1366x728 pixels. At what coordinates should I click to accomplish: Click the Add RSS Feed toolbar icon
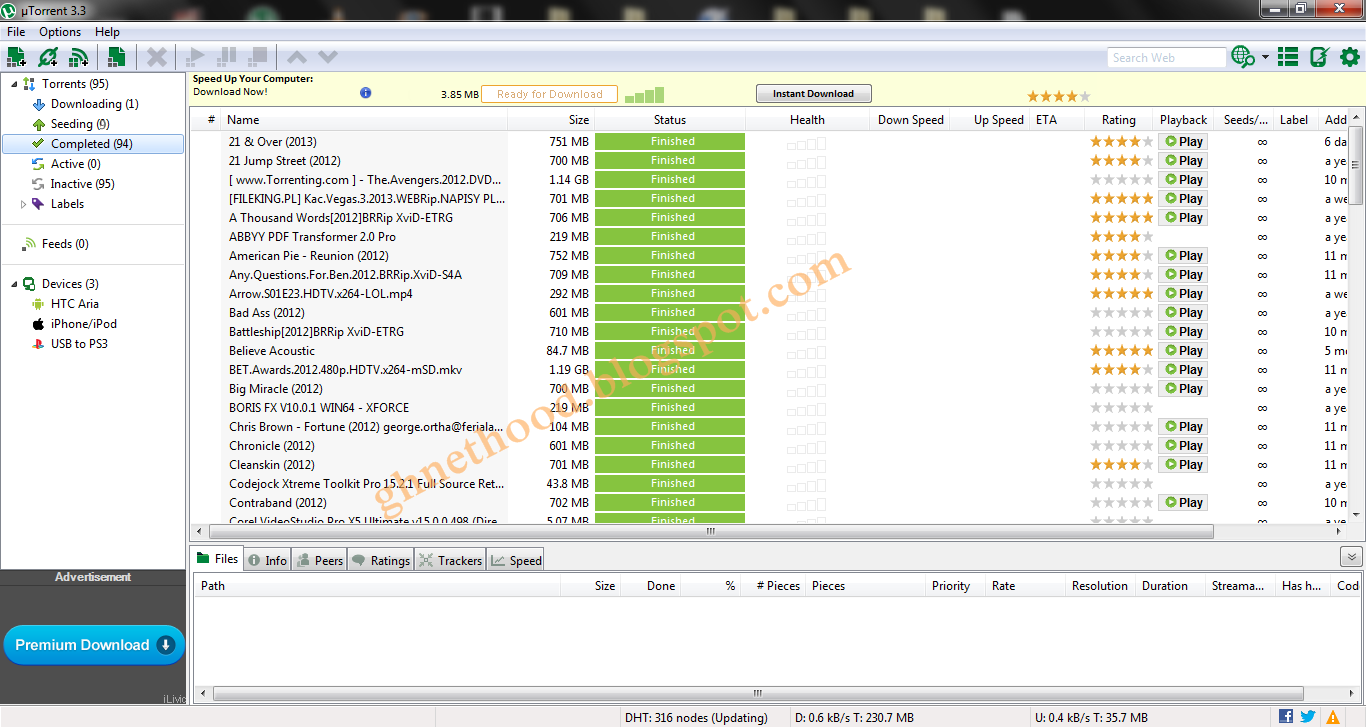click(78, 57)
